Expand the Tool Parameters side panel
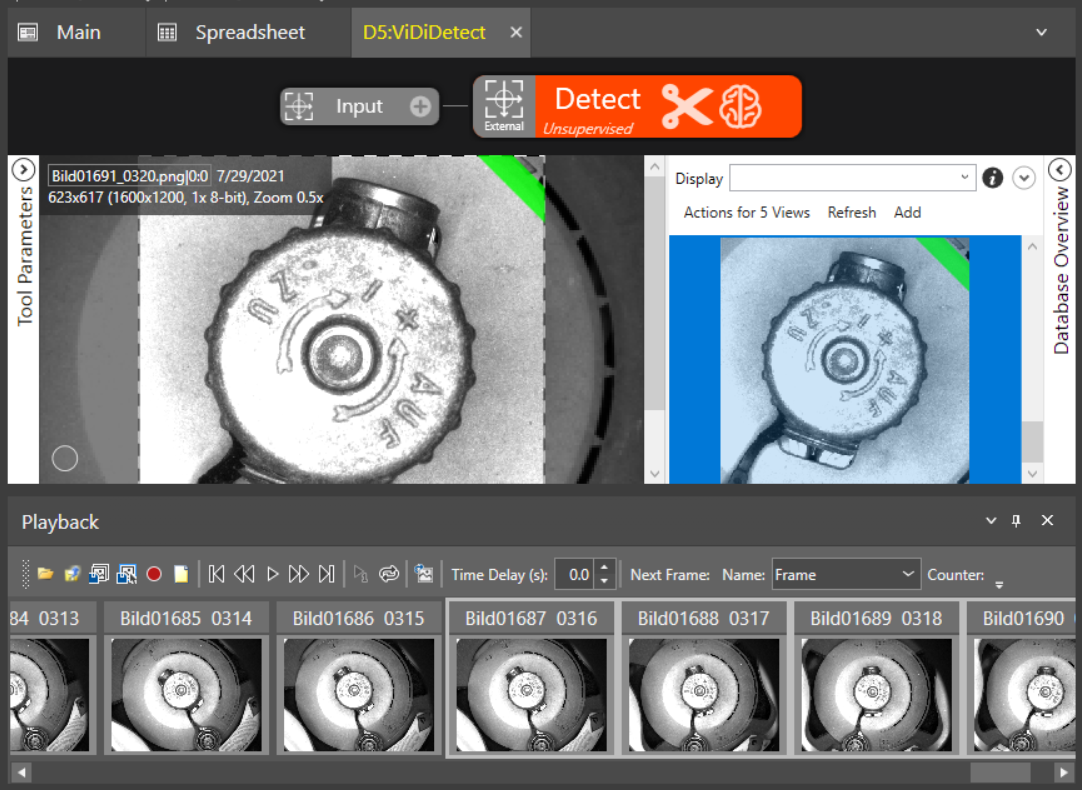This screenshot has height=790, width=1082. point(23,170)
